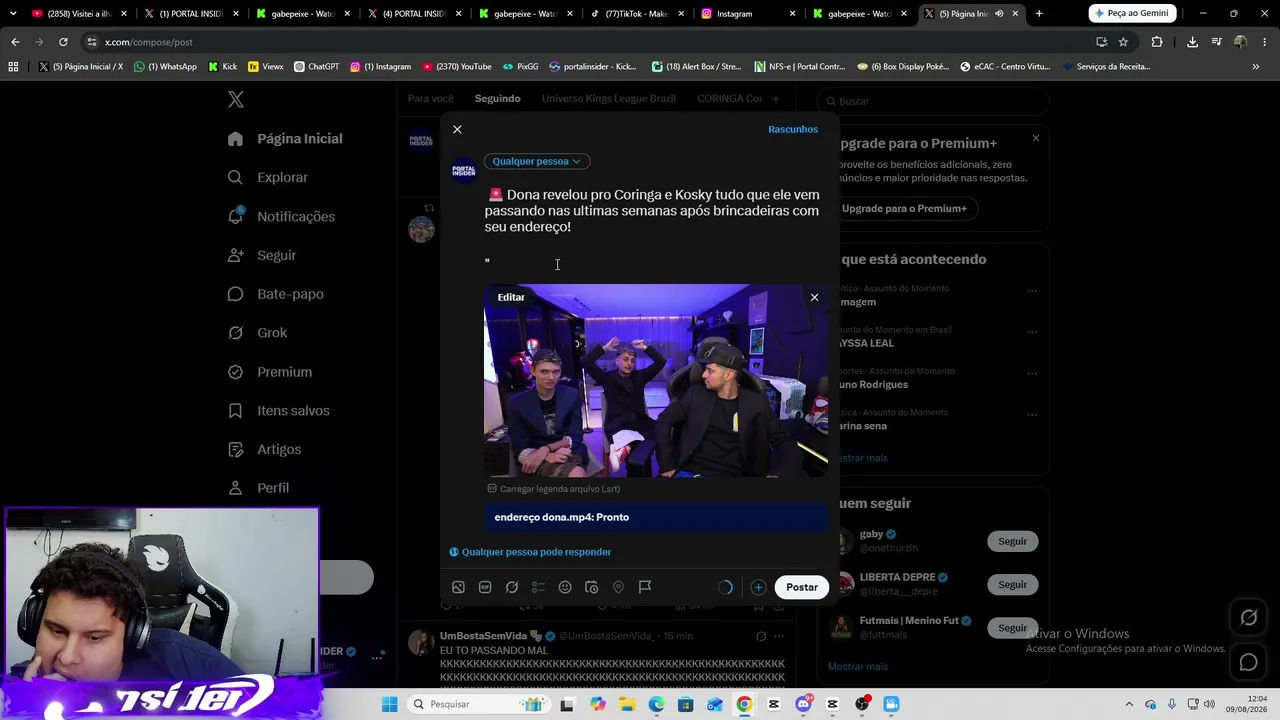The width and height of the screenshot is (1280, 720).
Task: Open Perfil in the sidebar
Action: pos(258,488)
